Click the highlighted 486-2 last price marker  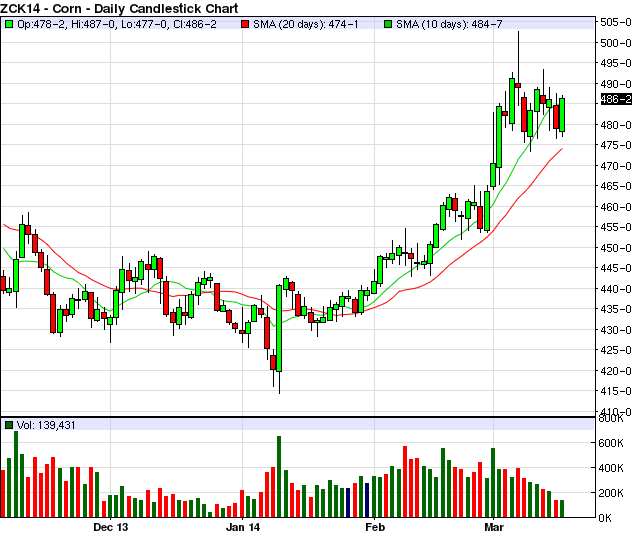pos(616,99)
